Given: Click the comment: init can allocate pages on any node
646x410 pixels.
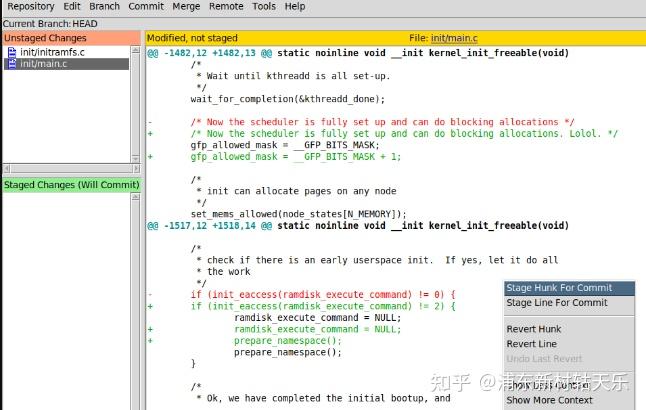Looking at the screenshot, I should coord(296,191).
